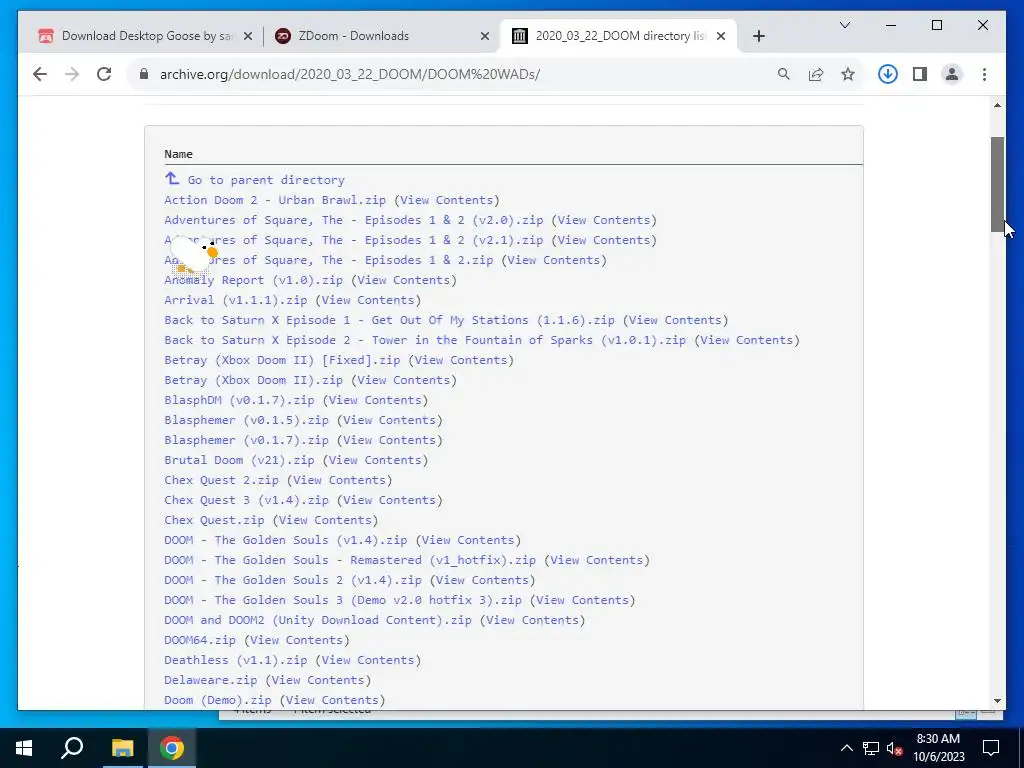This screenshot has height=768, width=1024.
Task: Close the ZDoom Downloads tab
Action: tap(485, 36)
